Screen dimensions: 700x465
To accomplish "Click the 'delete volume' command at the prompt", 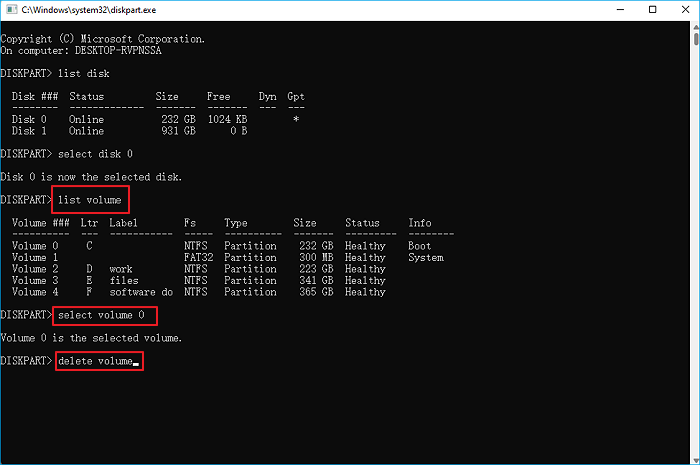I will point(98,360).
